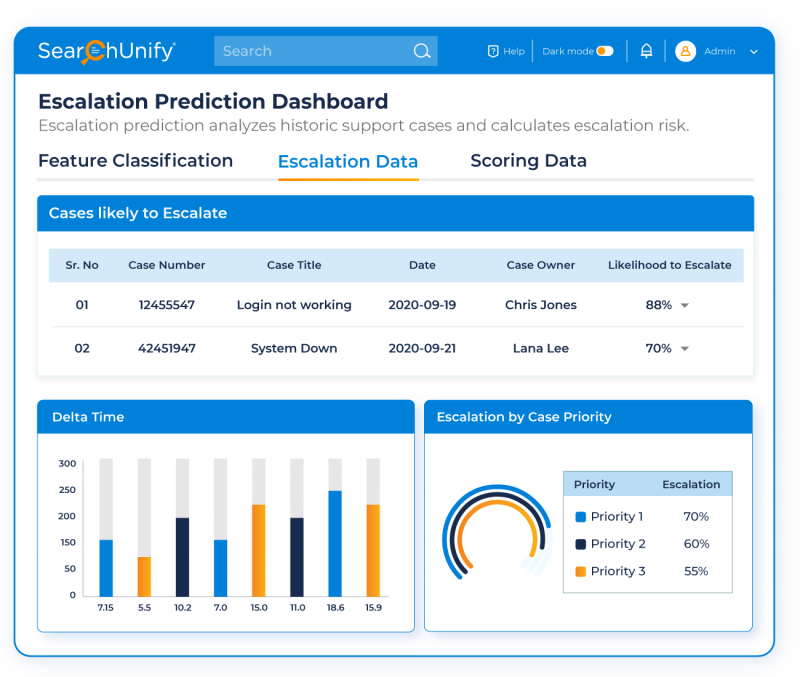Select case number 42451947
800x677 pixels.
pos(167,348)
